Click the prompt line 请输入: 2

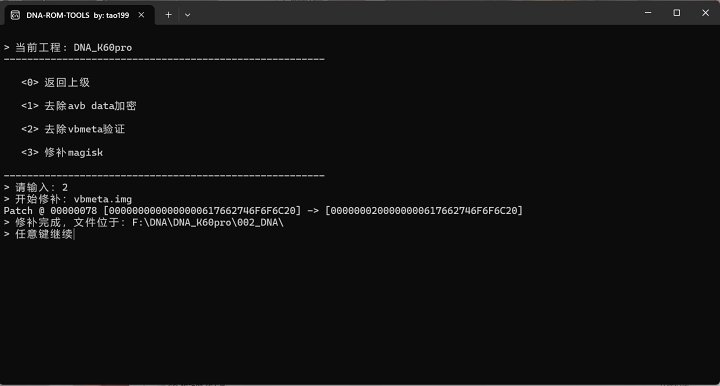pyautogui.click(x=36, y=188)
